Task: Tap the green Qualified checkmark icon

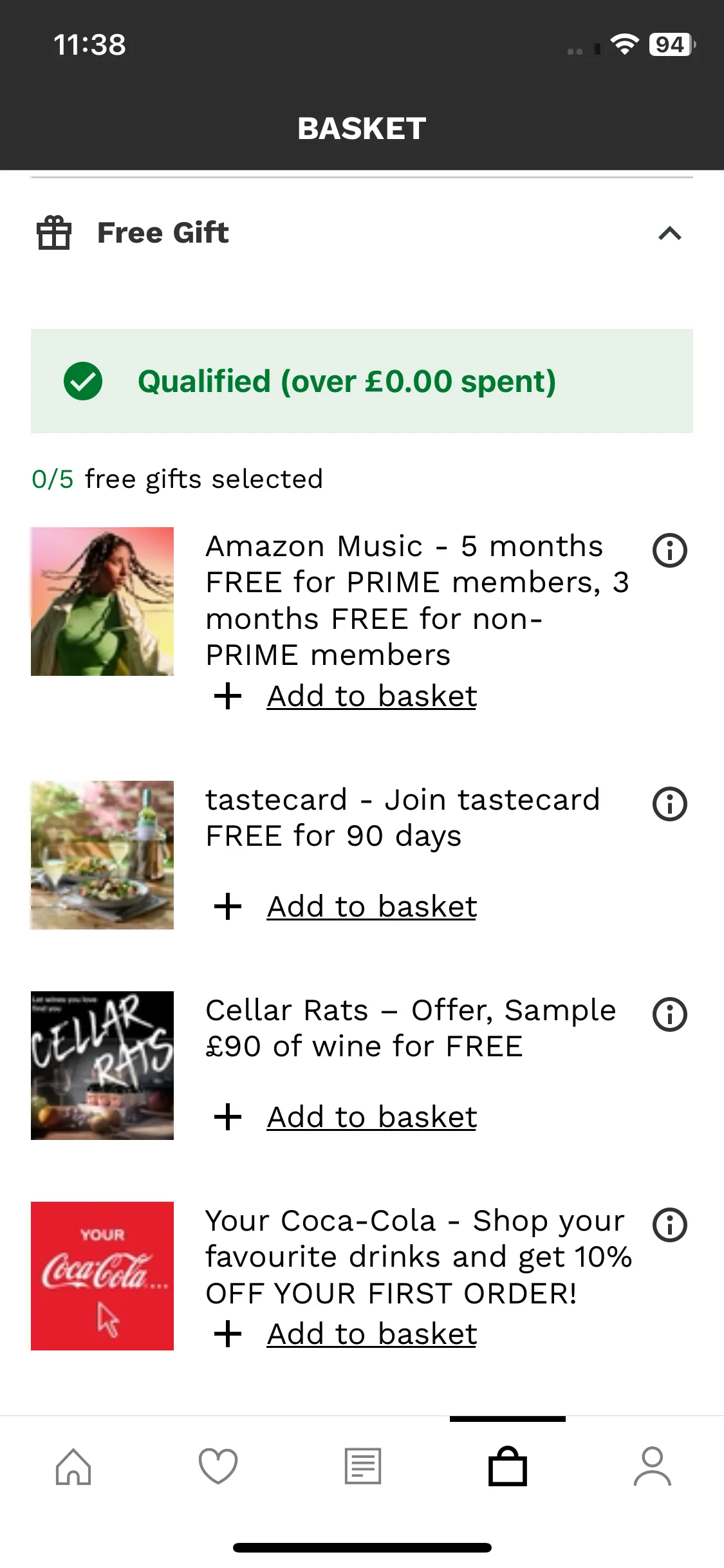Action: (x=83, y=381)
